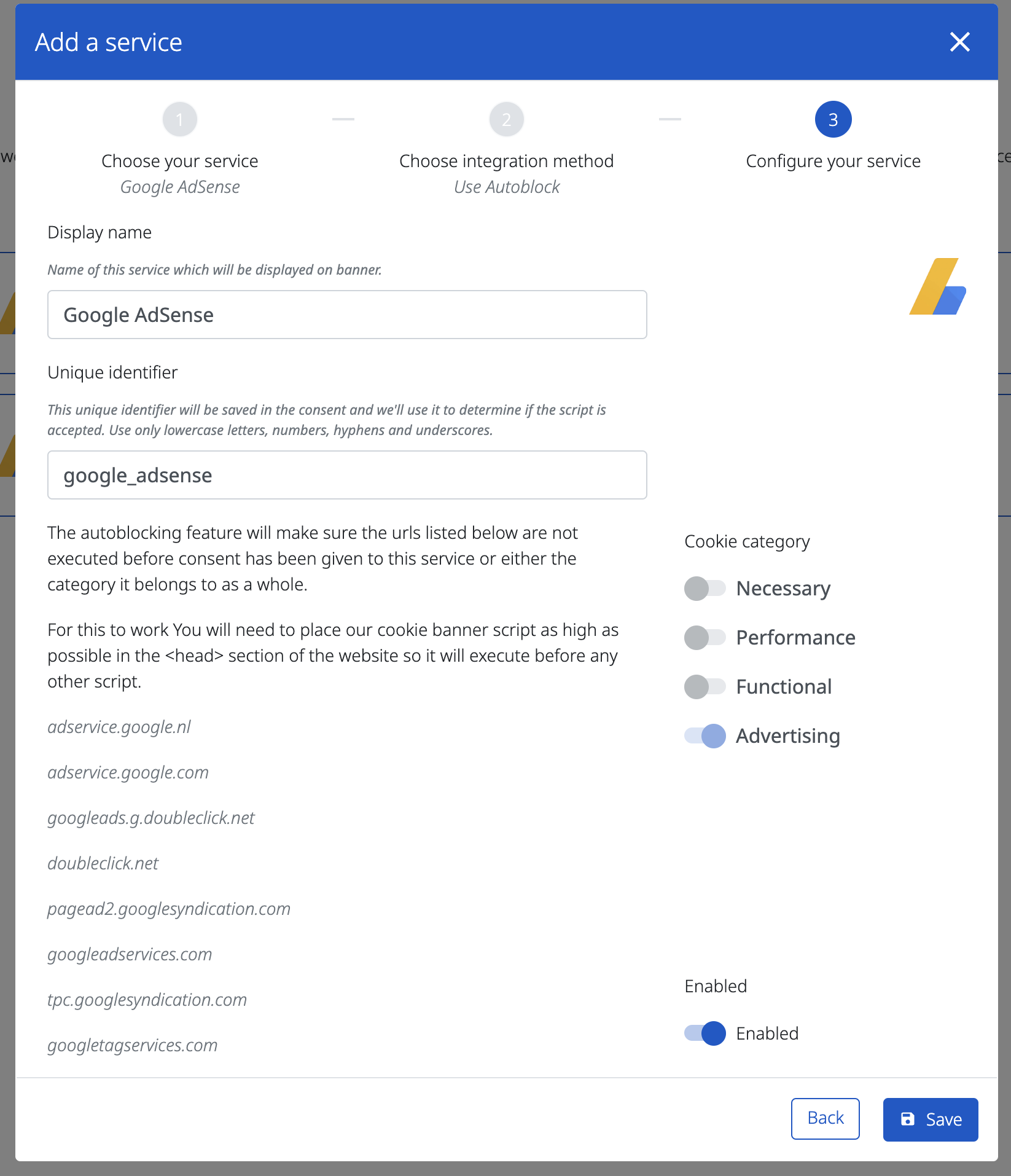Focus the Display name input field

click(347, 315)
